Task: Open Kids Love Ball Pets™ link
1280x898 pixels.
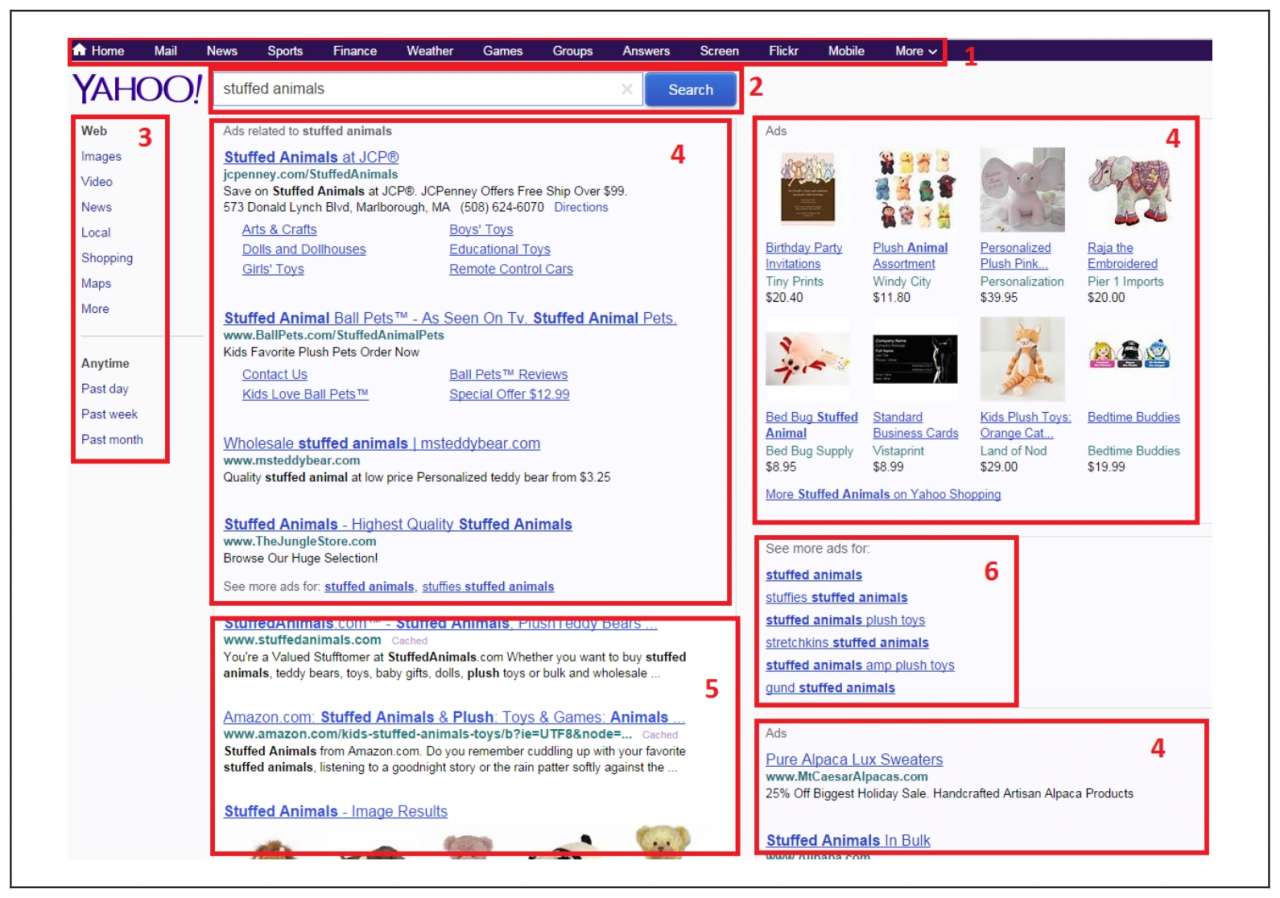Action: click(x=305, y=394)
